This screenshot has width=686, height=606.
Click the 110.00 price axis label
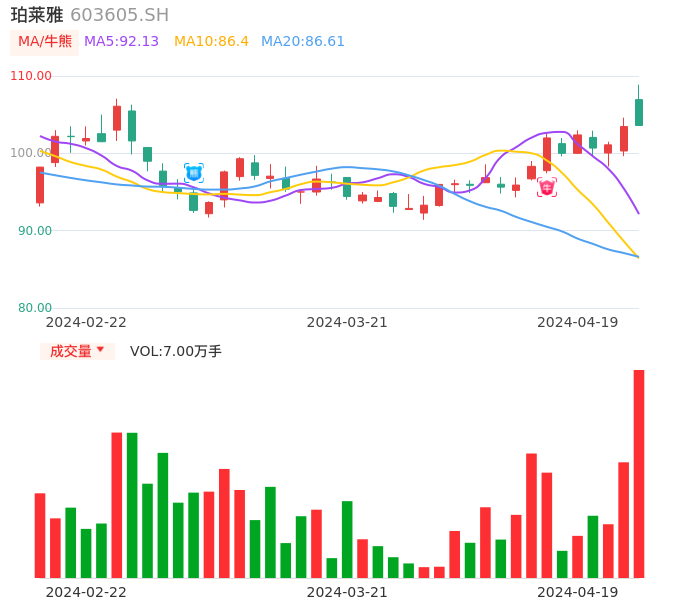pos(31,76)
